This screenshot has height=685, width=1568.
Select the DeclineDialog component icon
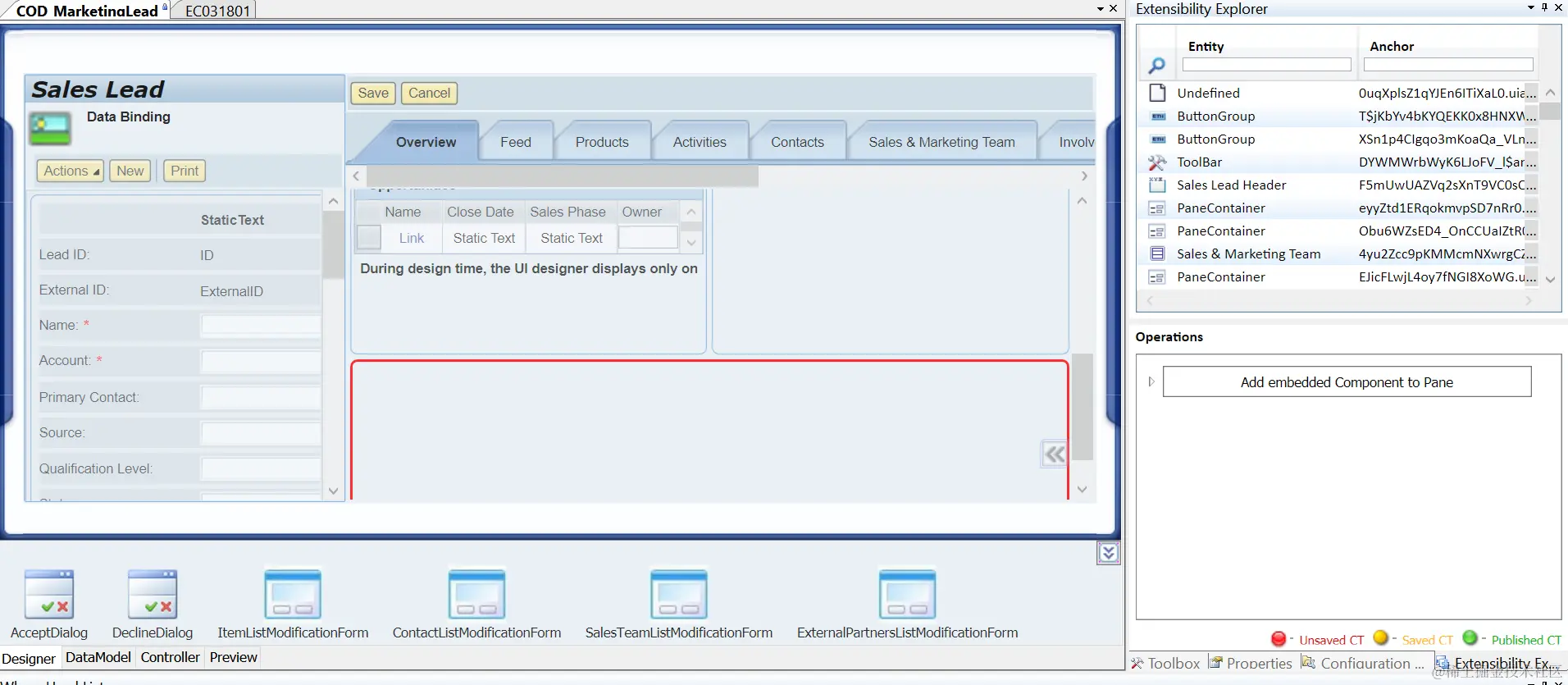[153, 594]
